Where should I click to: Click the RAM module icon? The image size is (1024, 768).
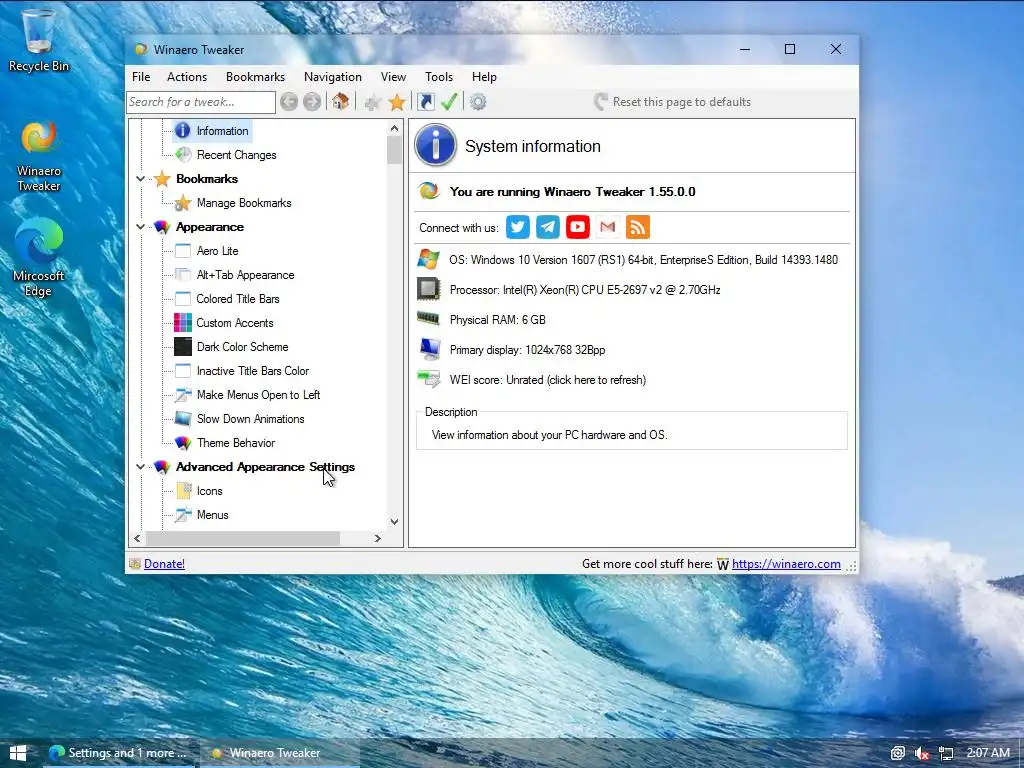point(428,319)
